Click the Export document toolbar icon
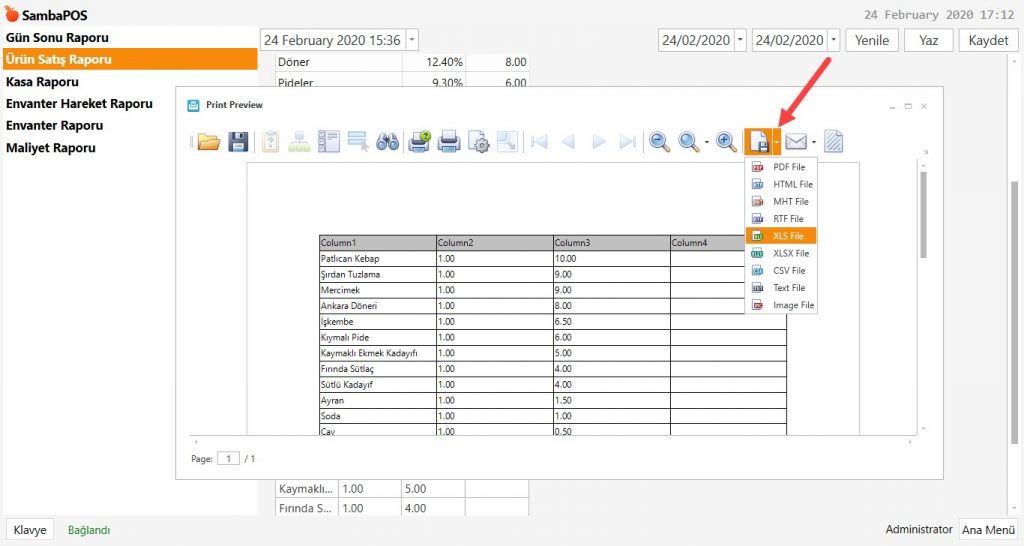 pos(758,142)
